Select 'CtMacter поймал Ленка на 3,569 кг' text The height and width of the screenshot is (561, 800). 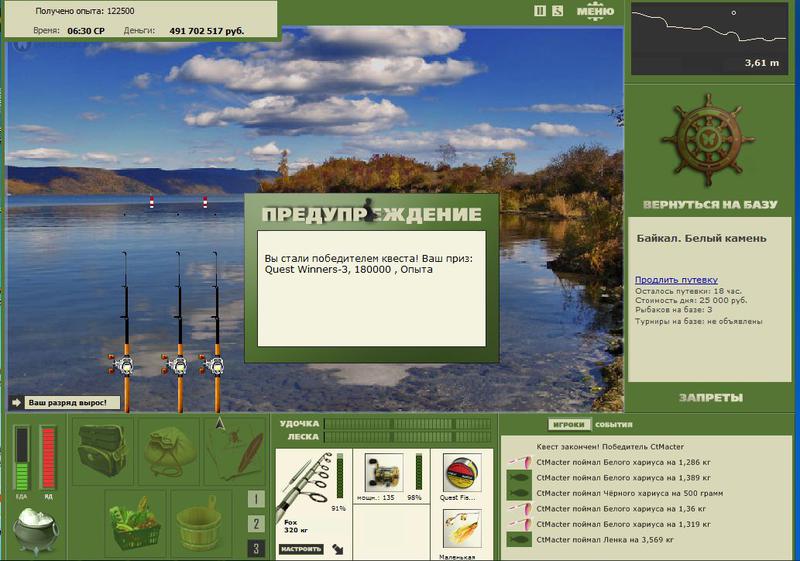click(605, 539)
